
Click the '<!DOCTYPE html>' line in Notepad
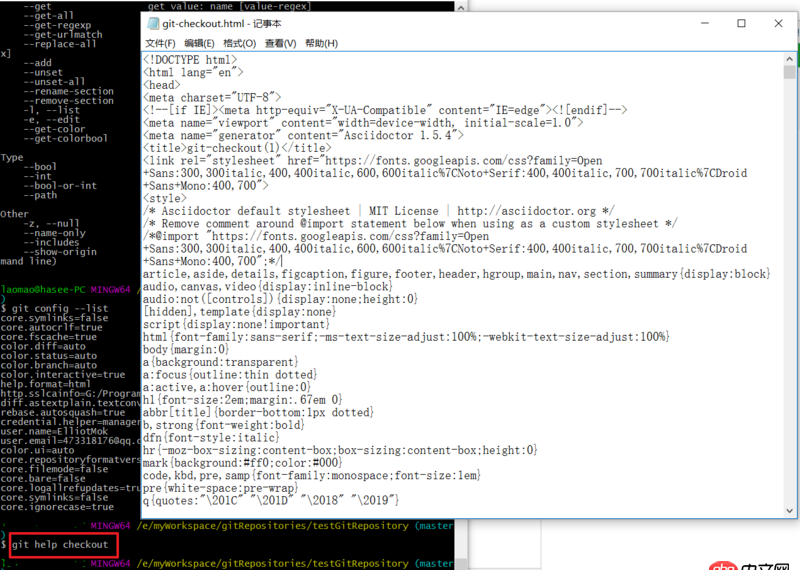190,60
